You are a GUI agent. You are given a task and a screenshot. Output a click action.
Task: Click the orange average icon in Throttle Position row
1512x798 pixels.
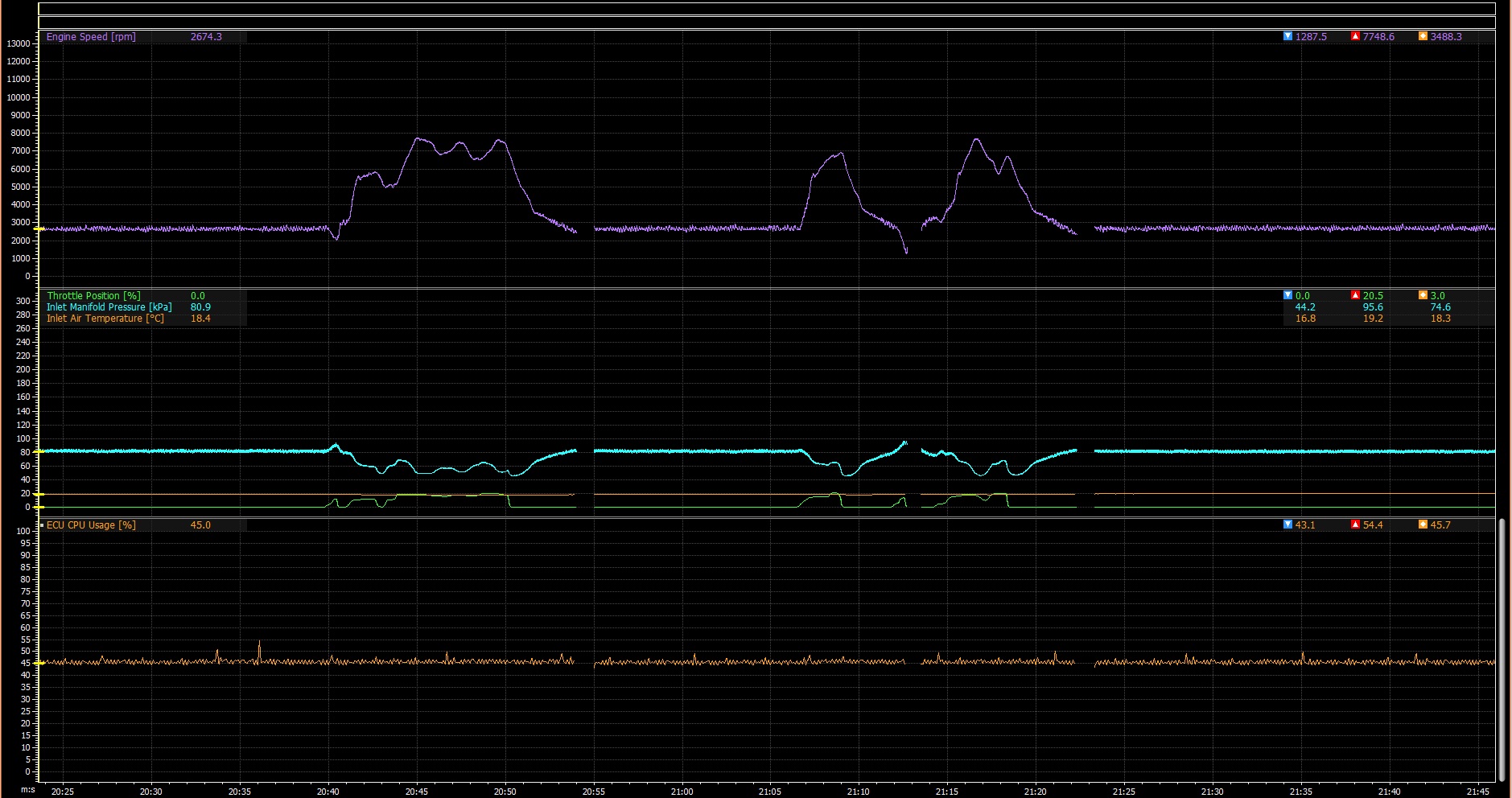[x=1423, y=295]
